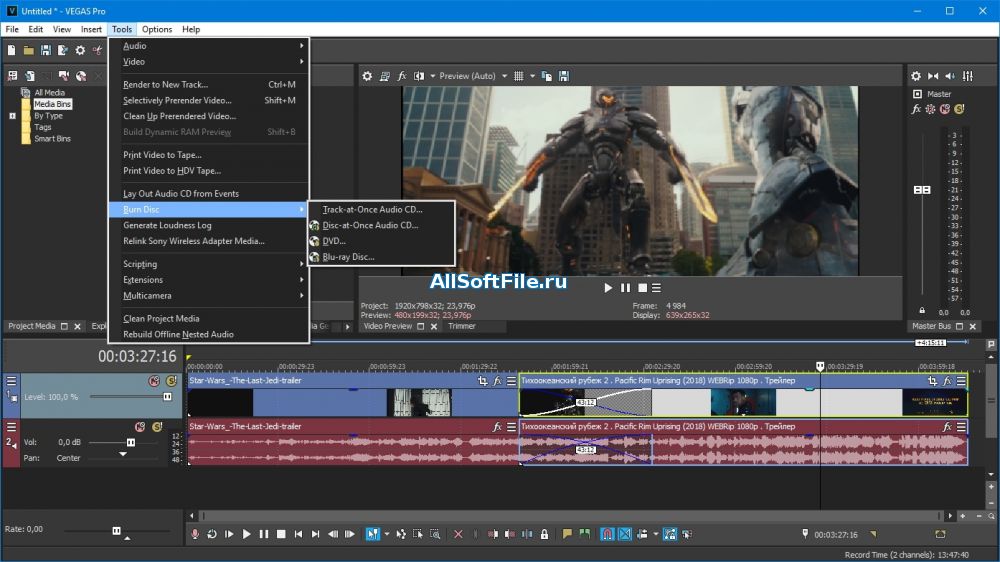
Task: Choose DVD from Burn Disc submenu
Action: pos(381,241)
